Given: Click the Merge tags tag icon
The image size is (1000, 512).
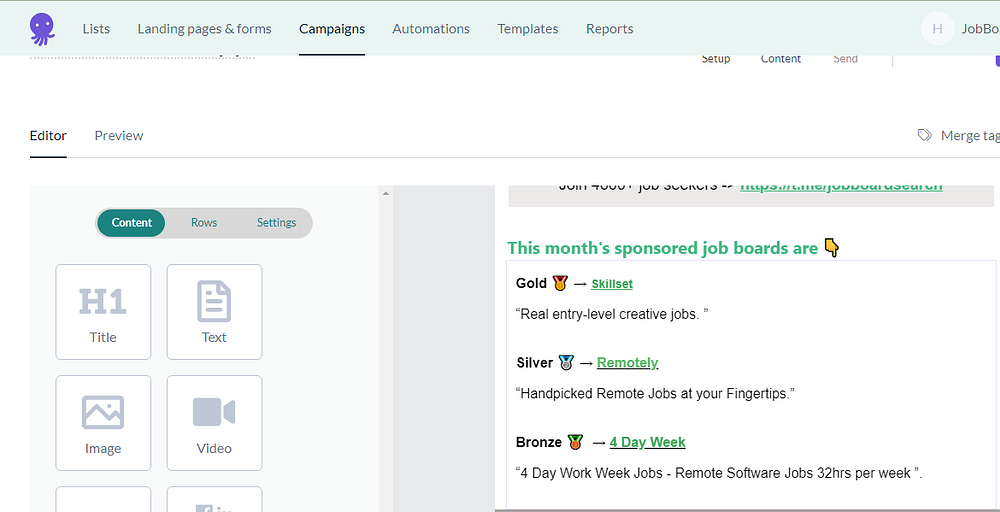Looking at the screenshot, I should click(x=925, y=135).
